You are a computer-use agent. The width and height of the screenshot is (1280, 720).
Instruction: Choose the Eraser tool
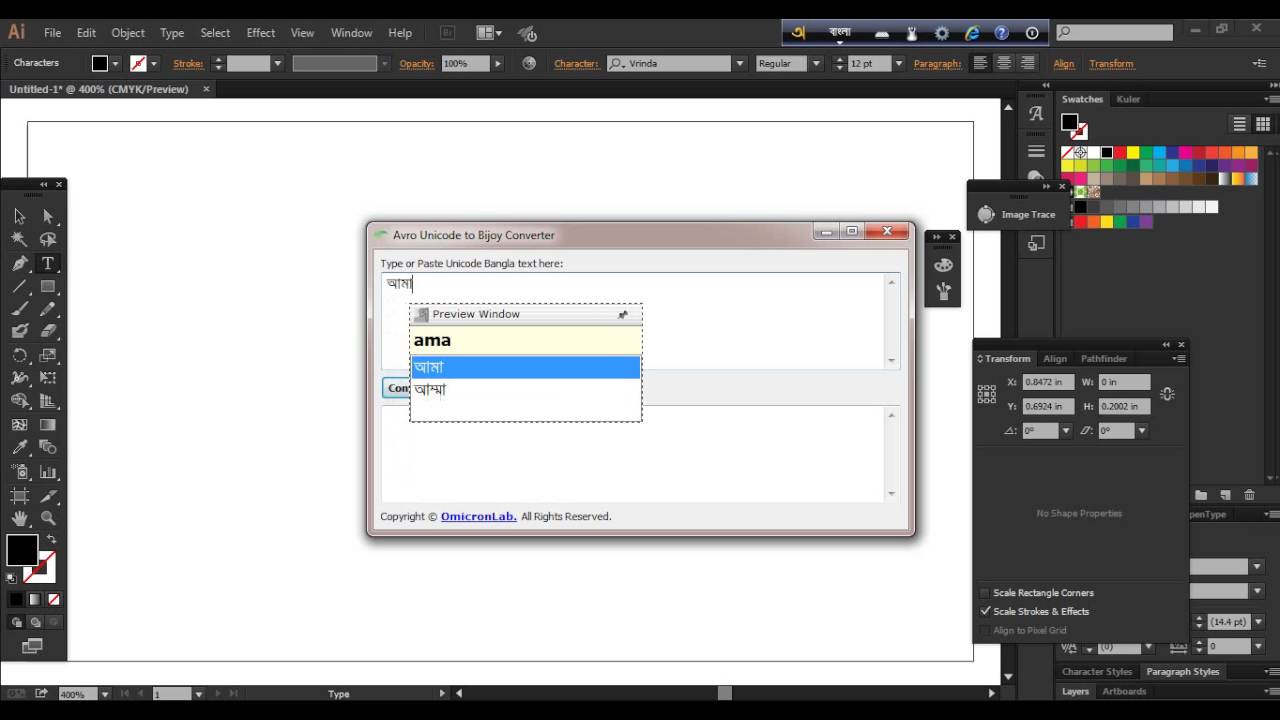pyautogui.click(x=47, y=332)
